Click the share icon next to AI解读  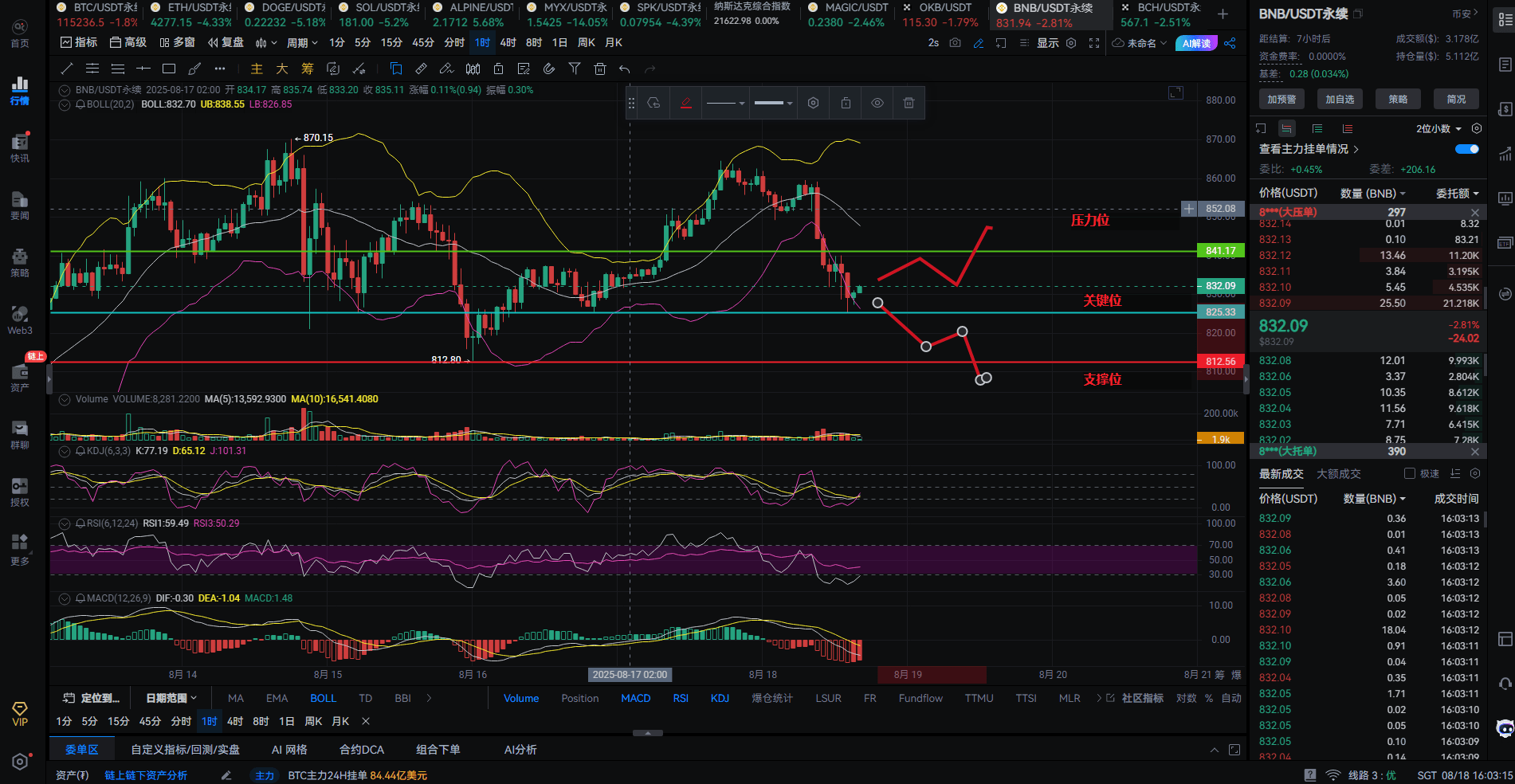pos(1230,43)
